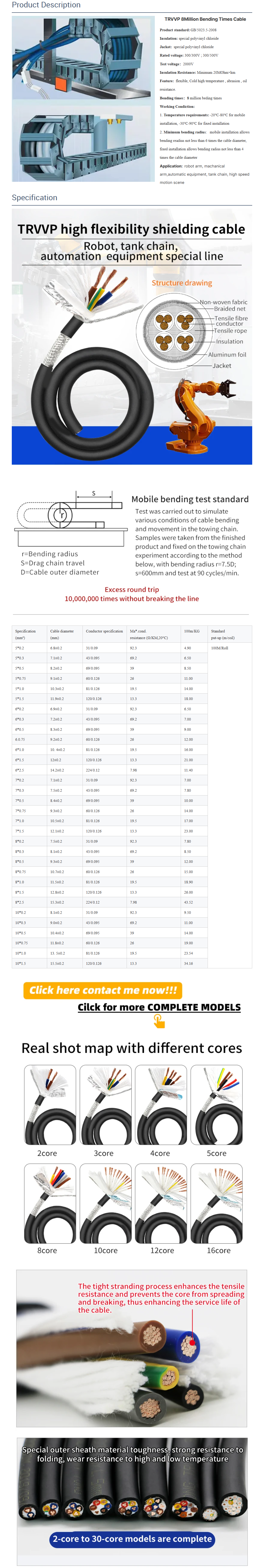Select the 10core cable thumbnail

click(106, 1203)
